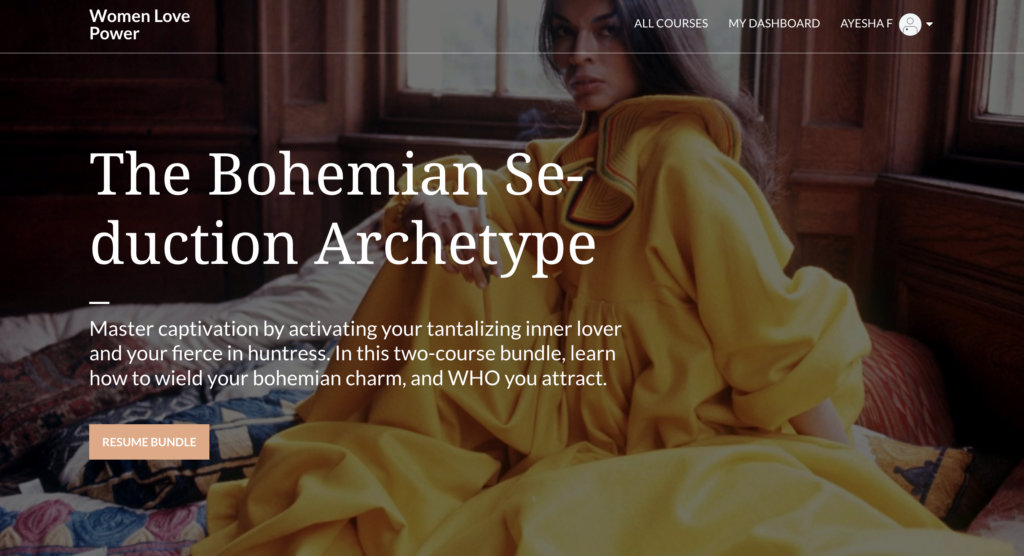Click the RESUME BUNDLE button

tap(149, 442)
